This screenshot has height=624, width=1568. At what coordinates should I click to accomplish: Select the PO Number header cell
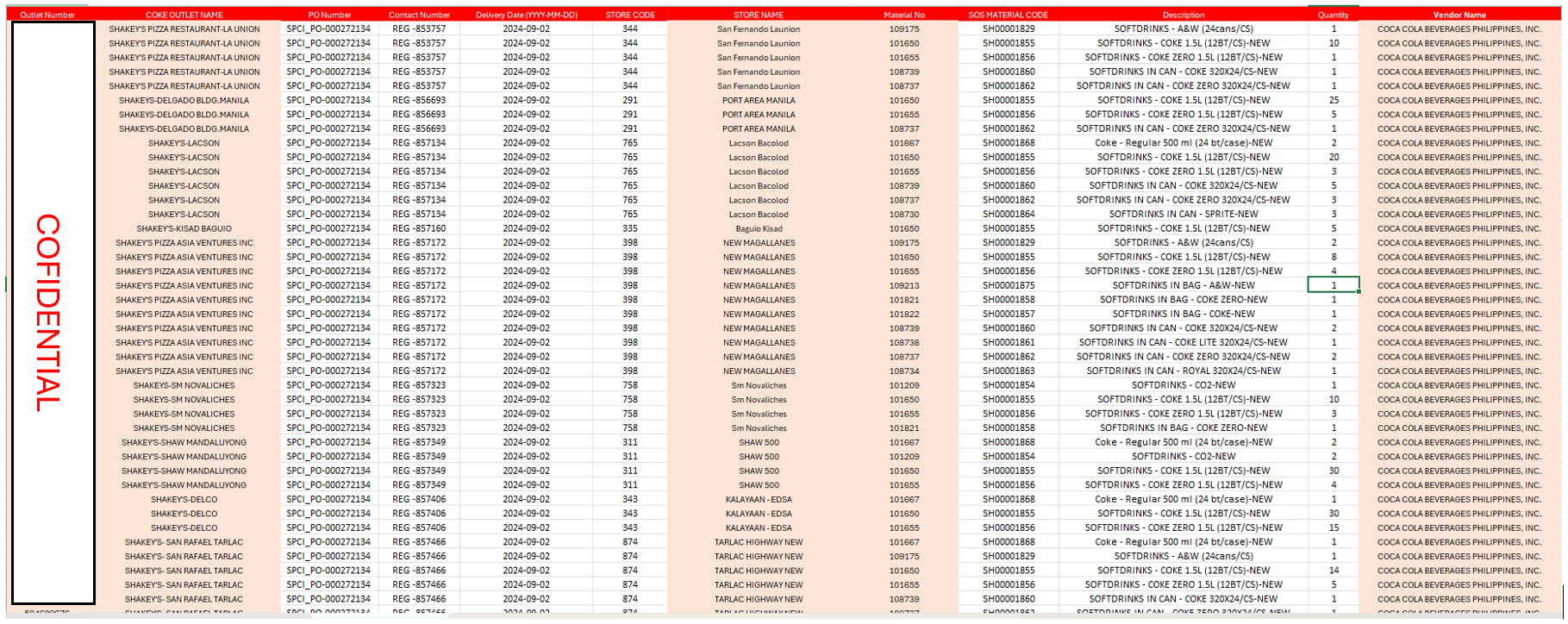pyautogui.click(x=329, y=15)
